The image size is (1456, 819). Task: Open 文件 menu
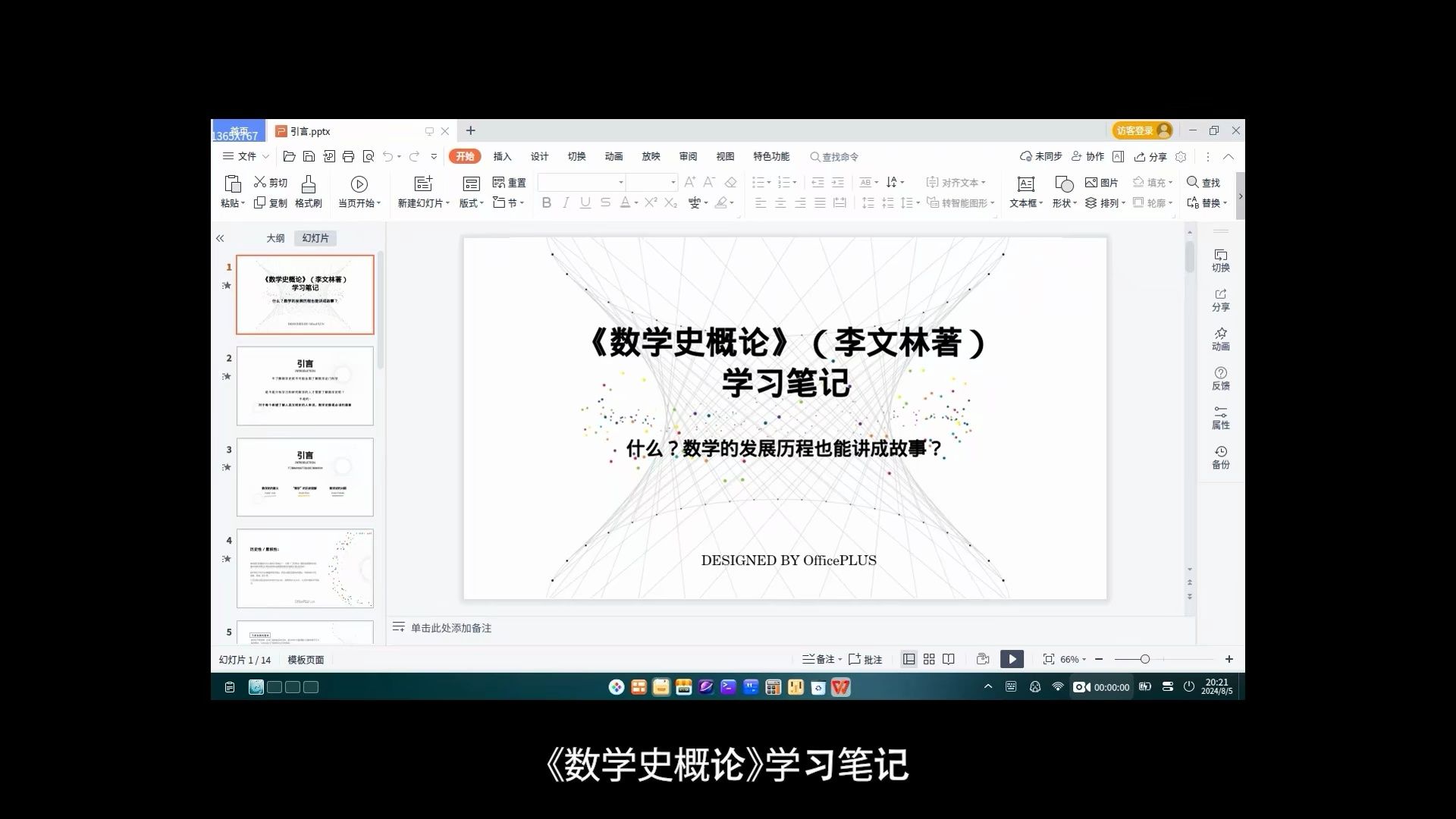[x=246, y=156]
